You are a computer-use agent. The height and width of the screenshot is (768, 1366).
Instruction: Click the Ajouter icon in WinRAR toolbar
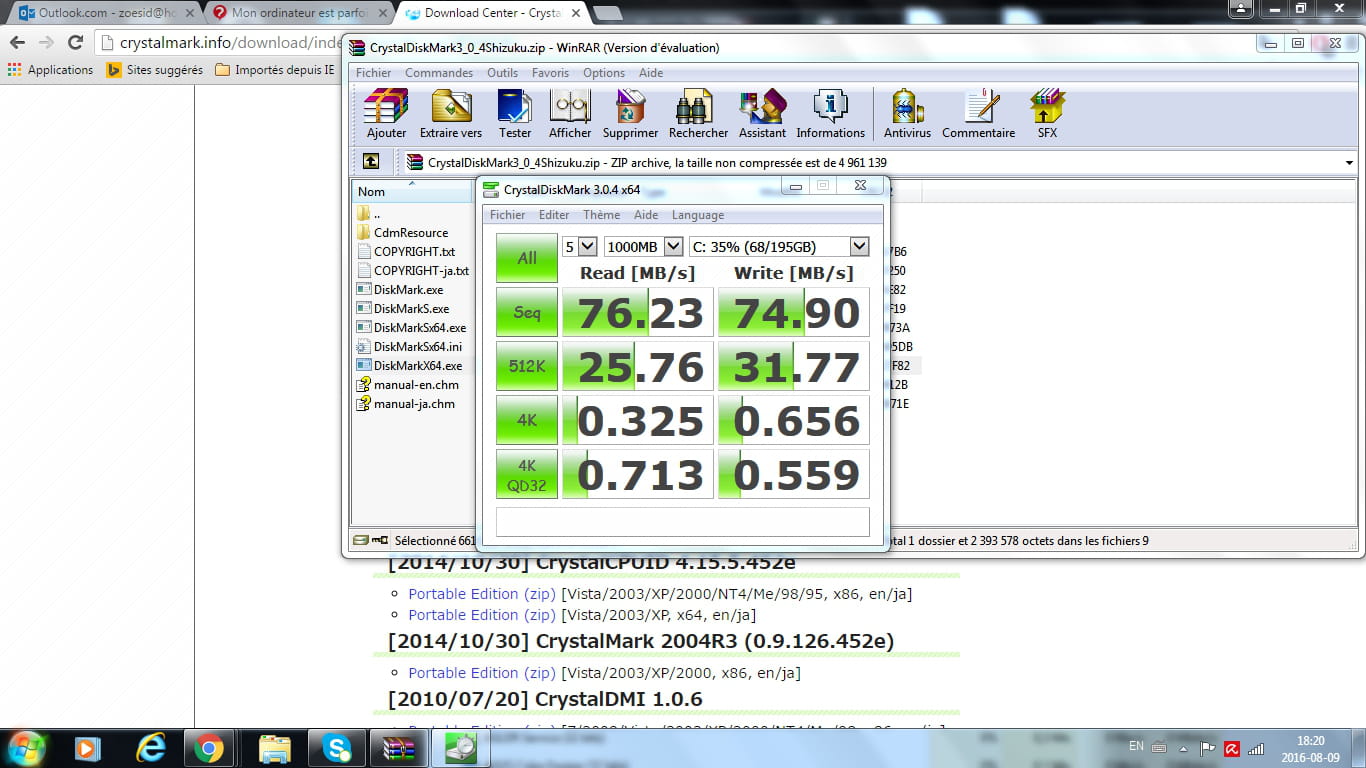coord(386,113)
